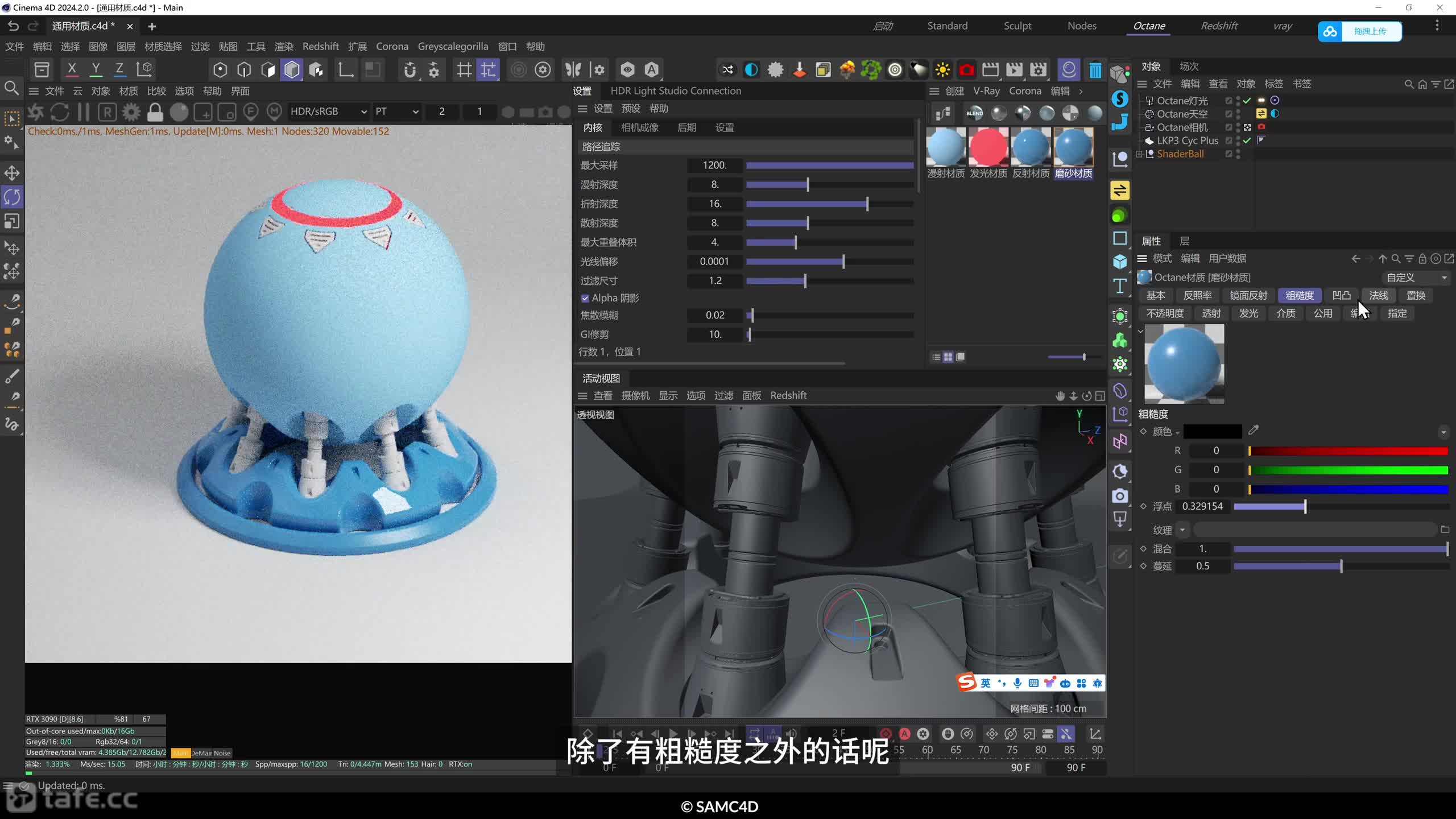Viewport: 1456px width, 819px height.
Task: Click the black roughness color swatch
Action: point(1213,431)
